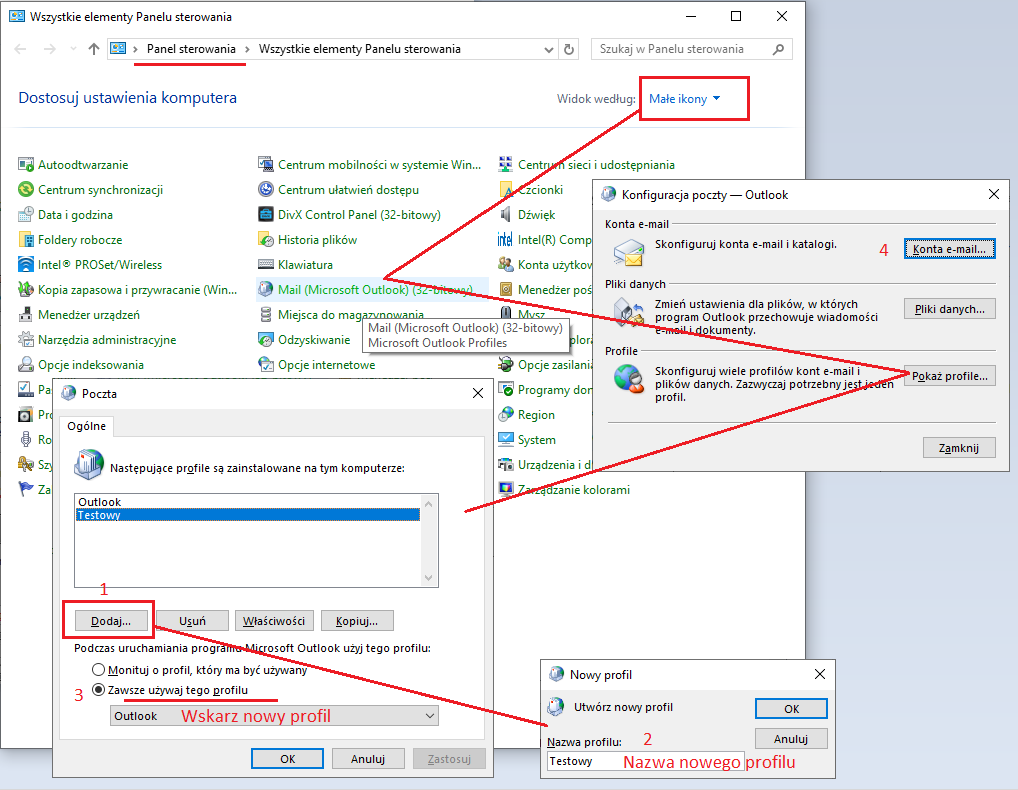Open Konta użytkowników icon
The image size is (1018, 790).
pos(506,265)
